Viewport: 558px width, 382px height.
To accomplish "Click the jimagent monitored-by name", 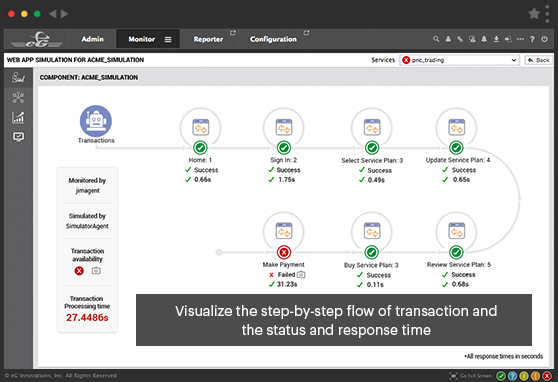I will pos(88,190).
